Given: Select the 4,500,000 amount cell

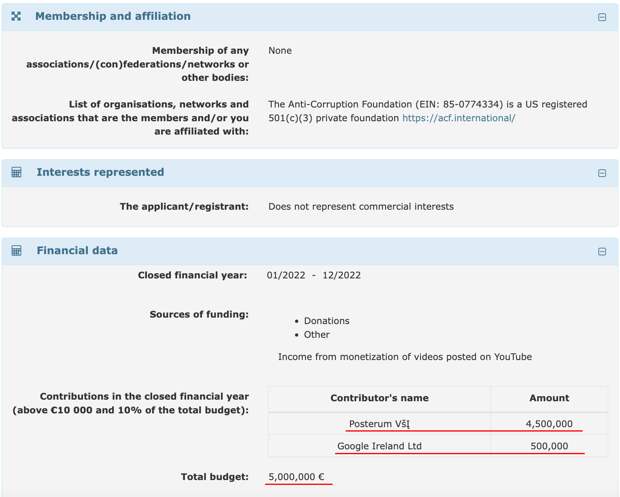Looking at the screenshot, I should (x=547, y=423).
